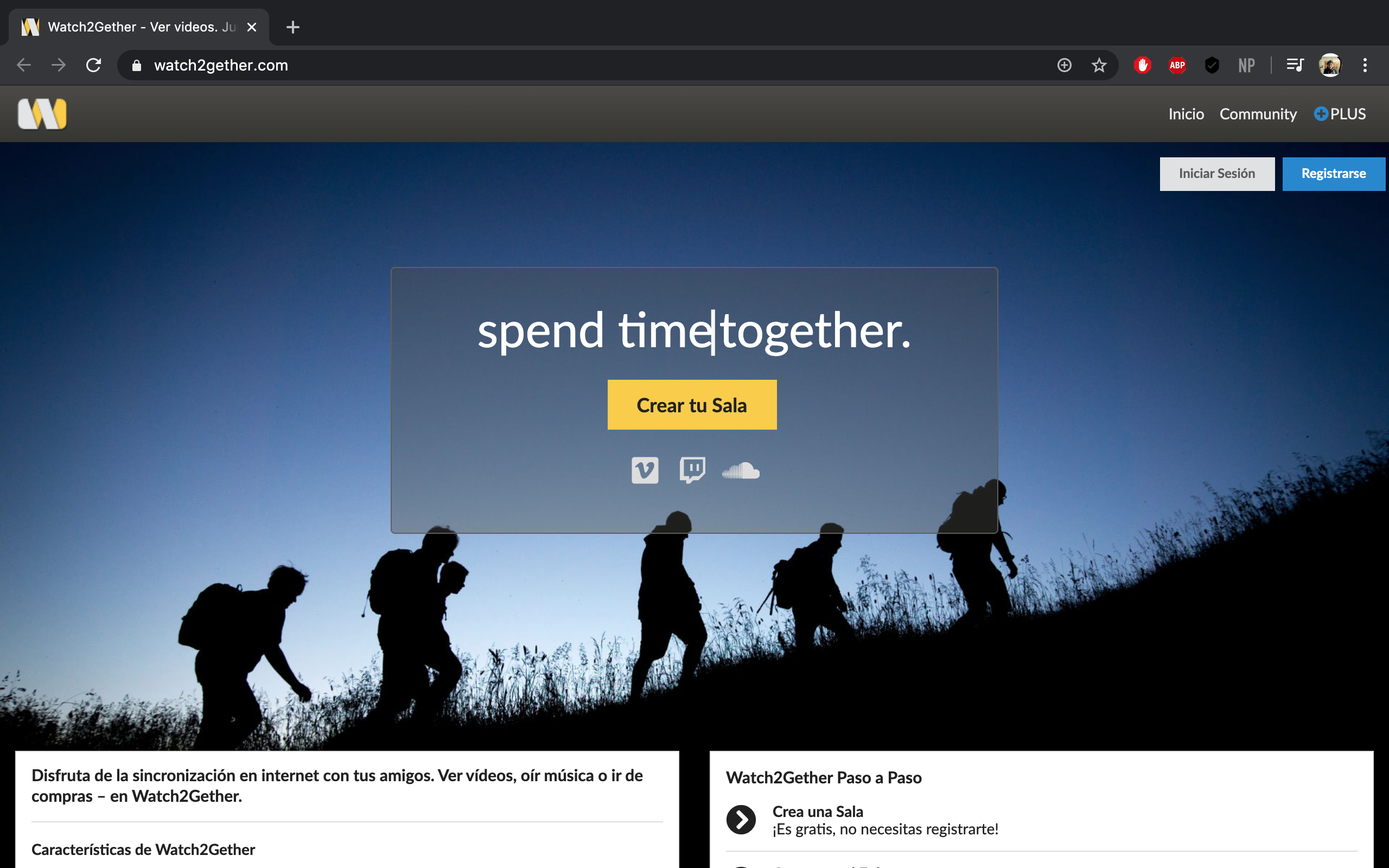1389x868 pixels.
Task: Open the Community menu item
Action: [1258, 114]
